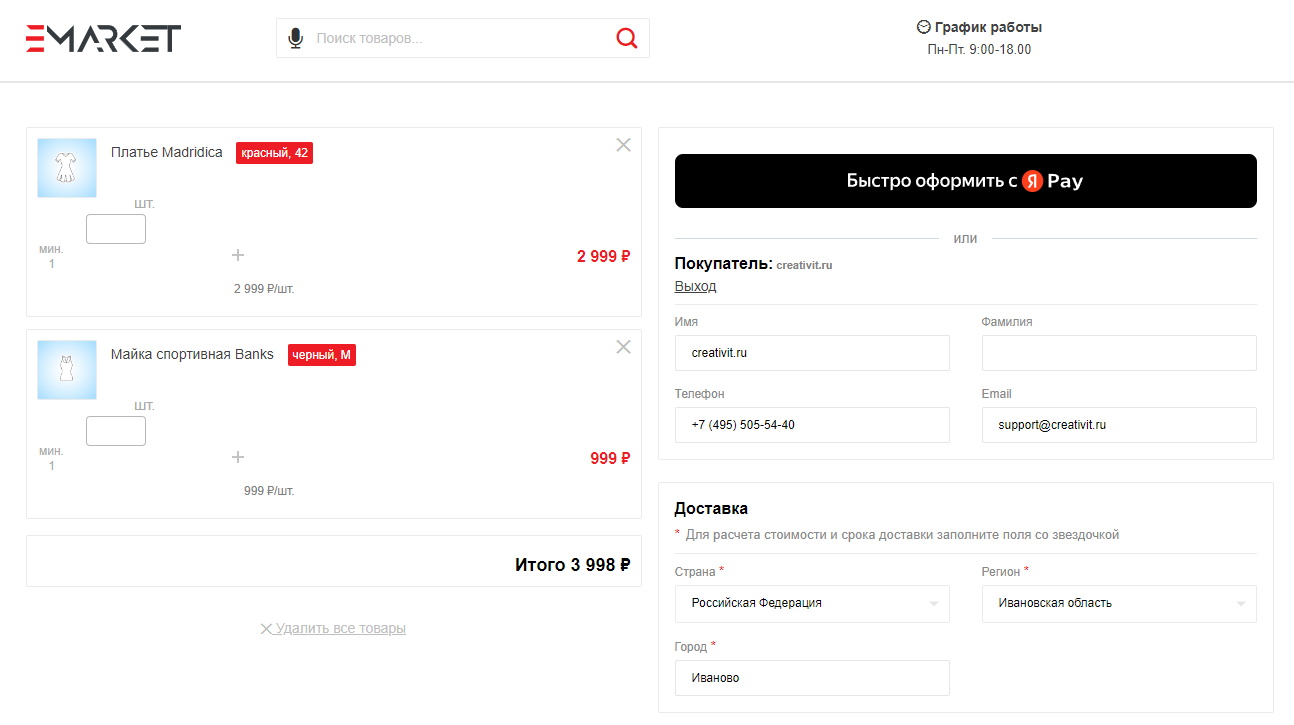1294x725 pixels.
Task: Click the microphone voice search icon
Action: coord(295,38)
